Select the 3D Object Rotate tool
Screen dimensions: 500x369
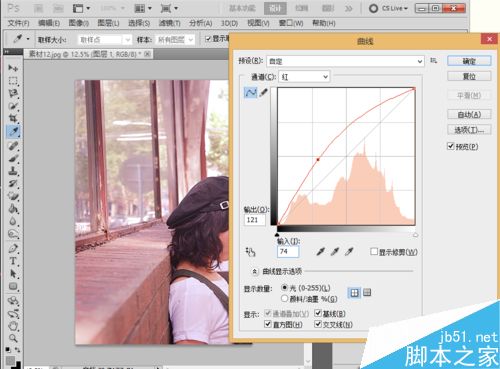point(13,301)
